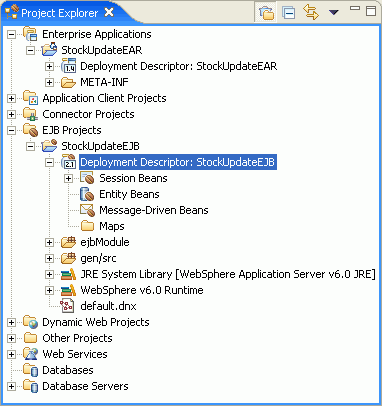Collapse the StockUpdateEJB node
The width and height of the screenshot is (382, 406).
pos(30,146)
